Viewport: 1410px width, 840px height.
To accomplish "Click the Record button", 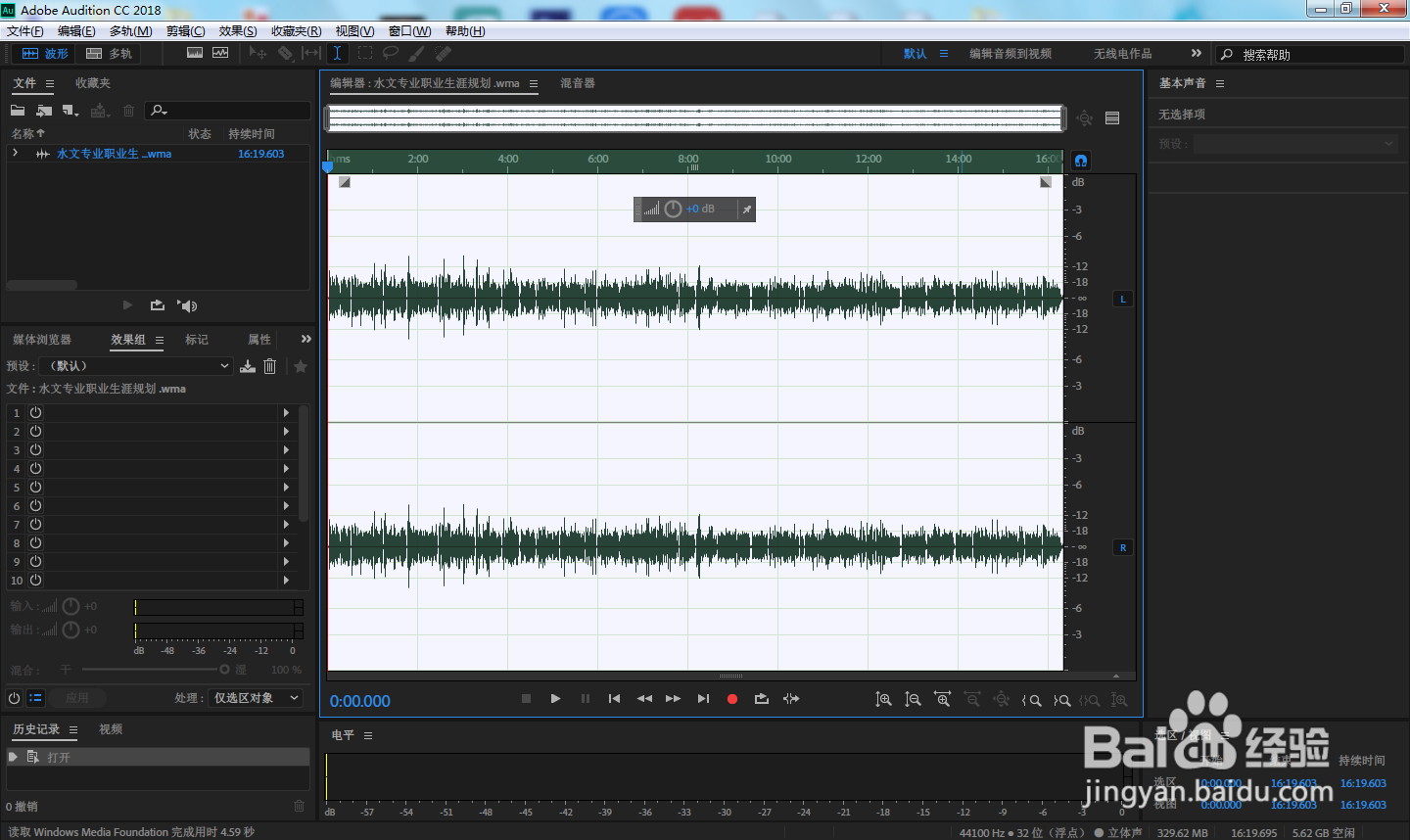I will pos(731,699).
